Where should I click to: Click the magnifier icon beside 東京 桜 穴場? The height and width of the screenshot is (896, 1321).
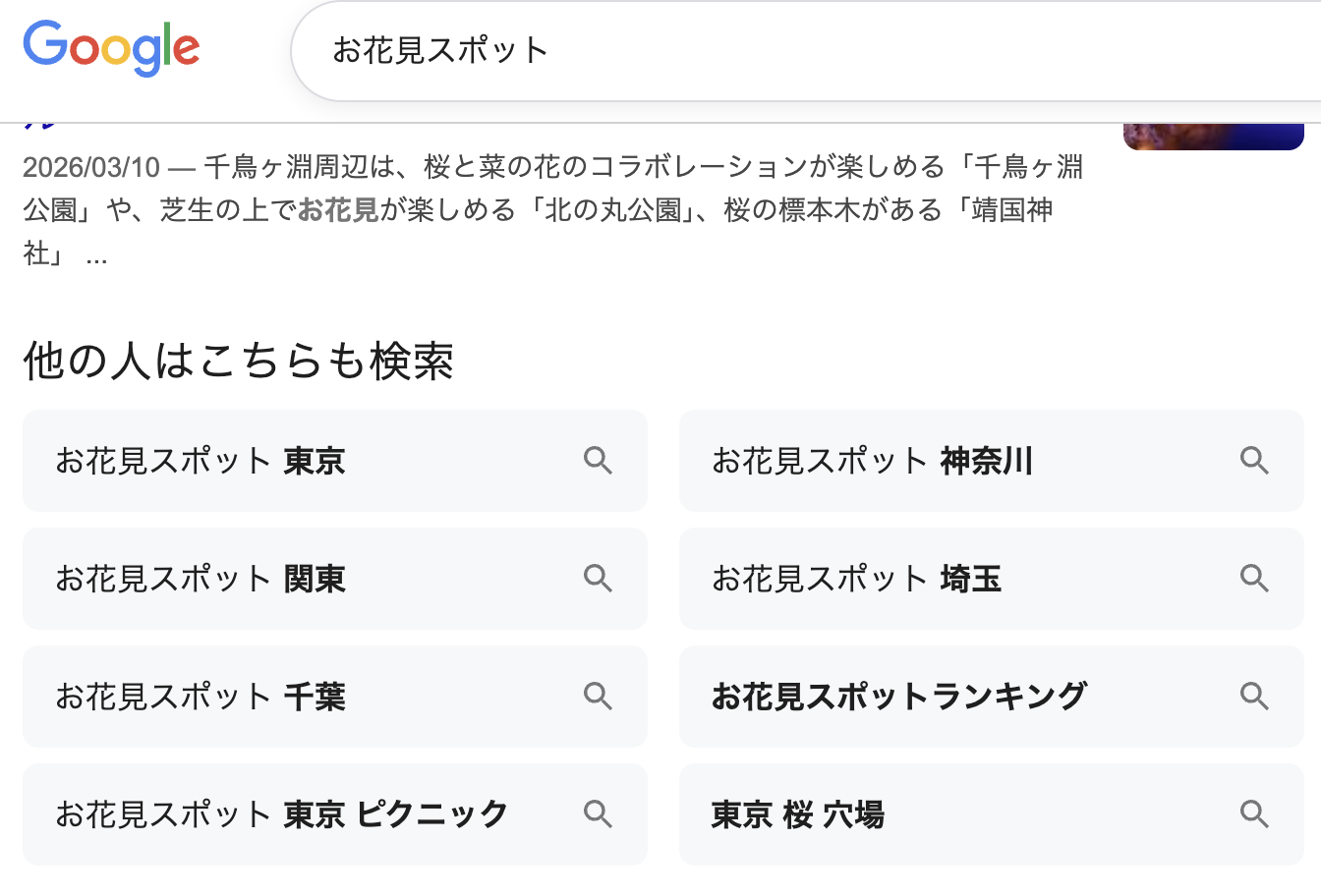(x=1254, y=814)
